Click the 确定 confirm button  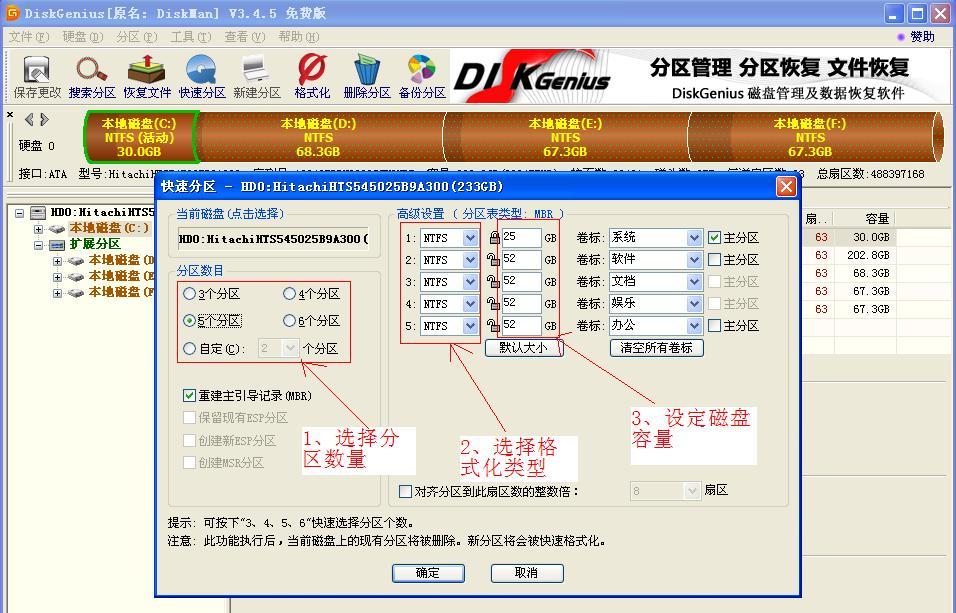(x=428, y=573)
